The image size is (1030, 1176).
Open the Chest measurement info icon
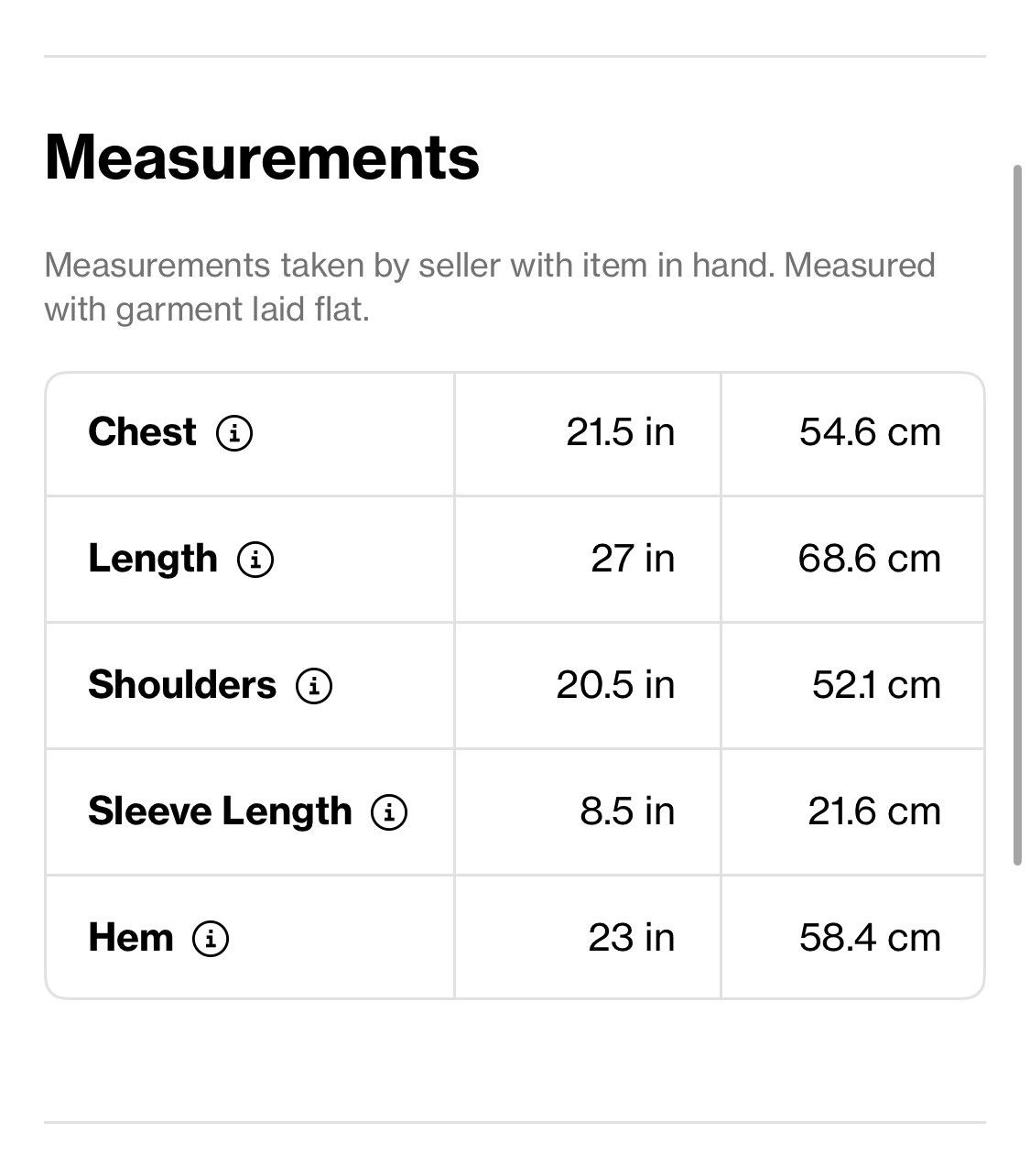(x=234, y=432)
